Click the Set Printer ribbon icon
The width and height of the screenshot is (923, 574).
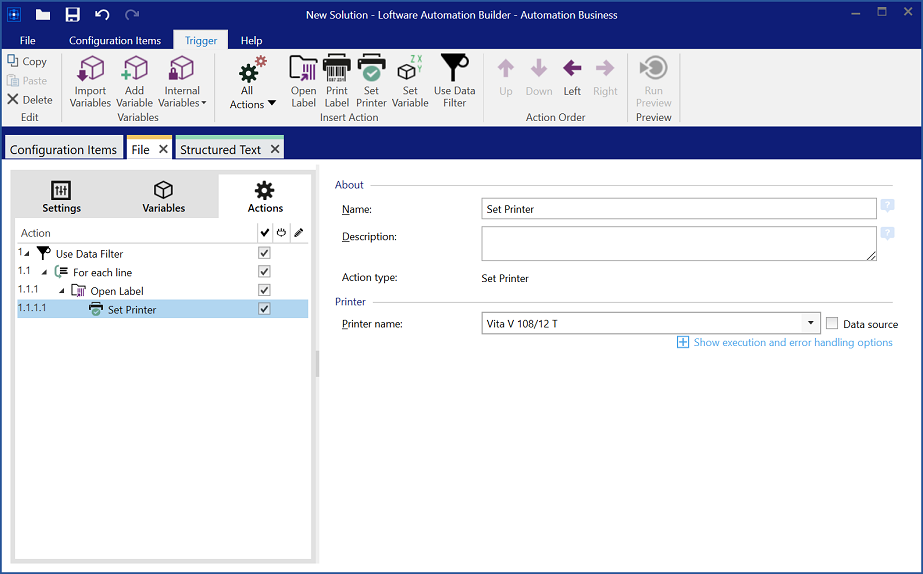371,81
